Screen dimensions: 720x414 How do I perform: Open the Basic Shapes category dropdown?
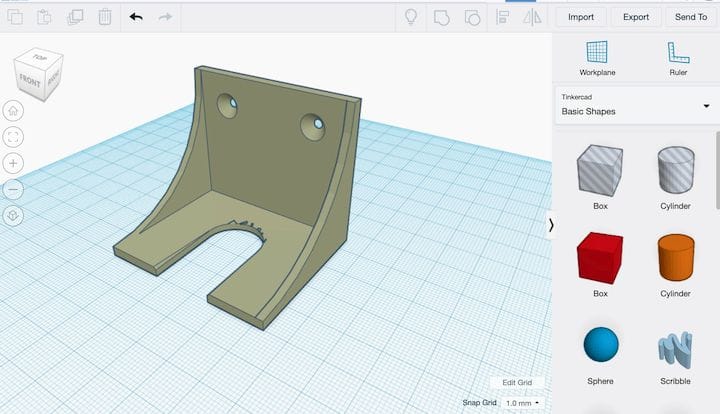point(635,105)
